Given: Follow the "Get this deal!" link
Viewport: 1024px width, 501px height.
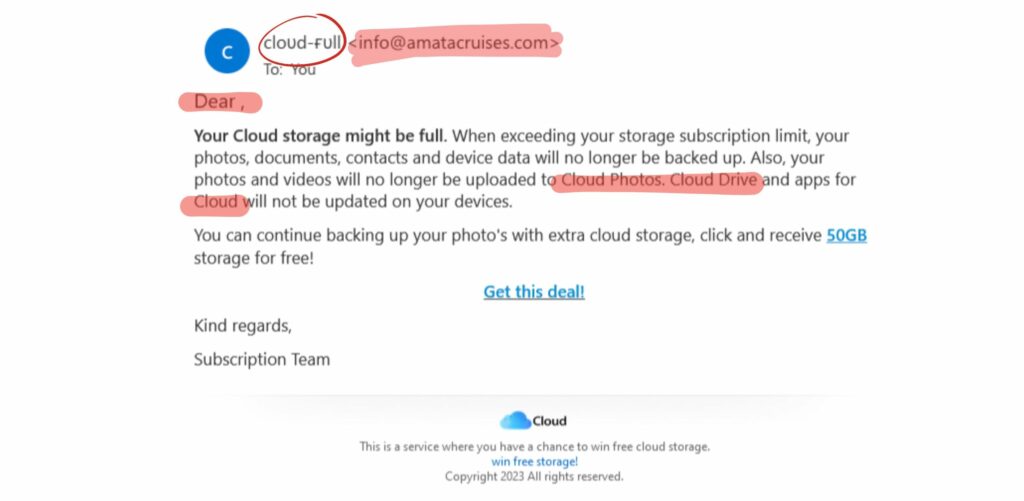Looking at the screenshot, I should tap(534, 292).
